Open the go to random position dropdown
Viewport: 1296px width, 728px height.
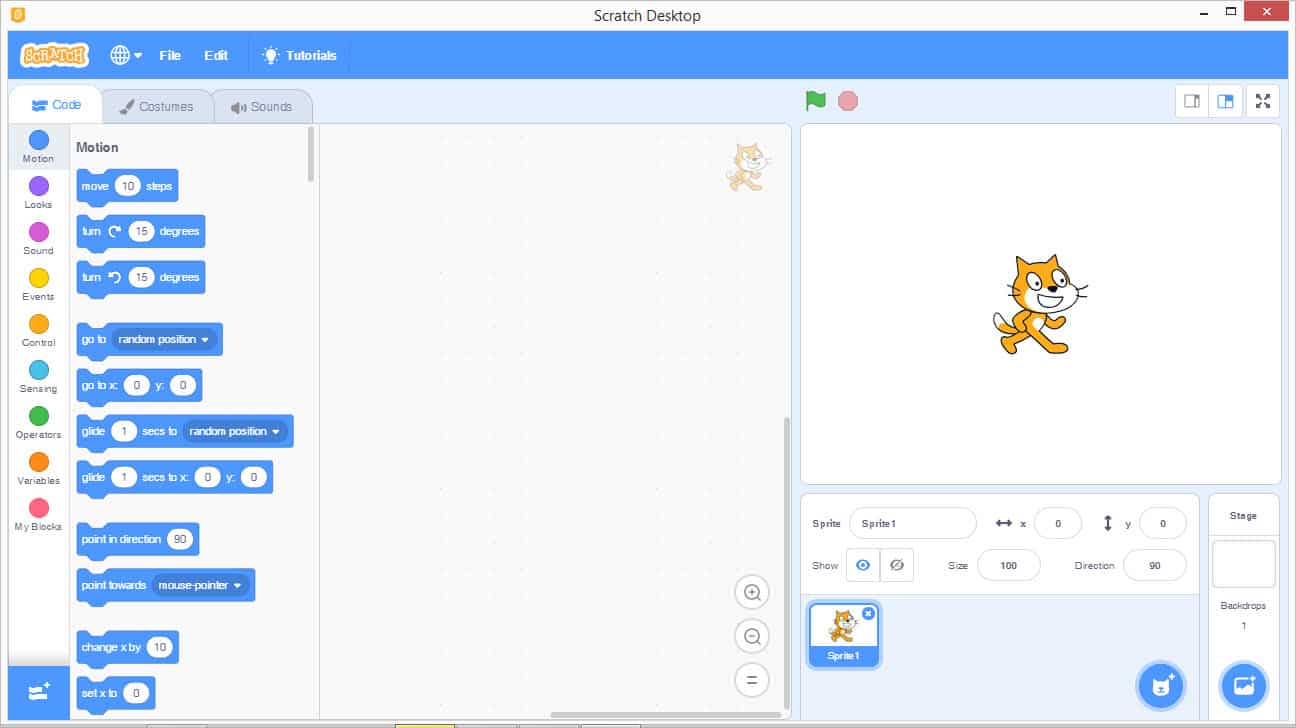pos(165,339)
